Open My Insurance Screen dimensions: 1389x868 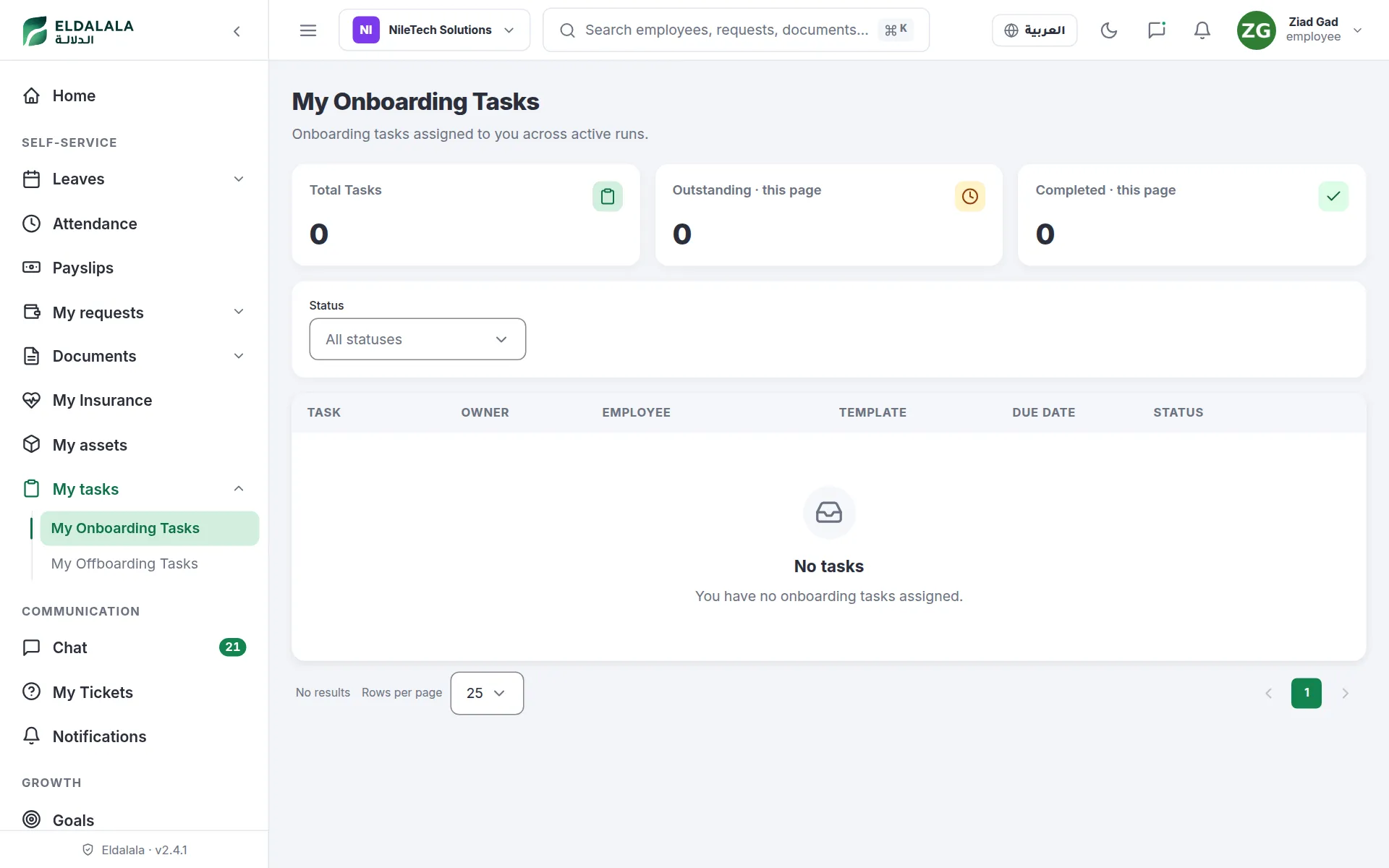point(134,400)
